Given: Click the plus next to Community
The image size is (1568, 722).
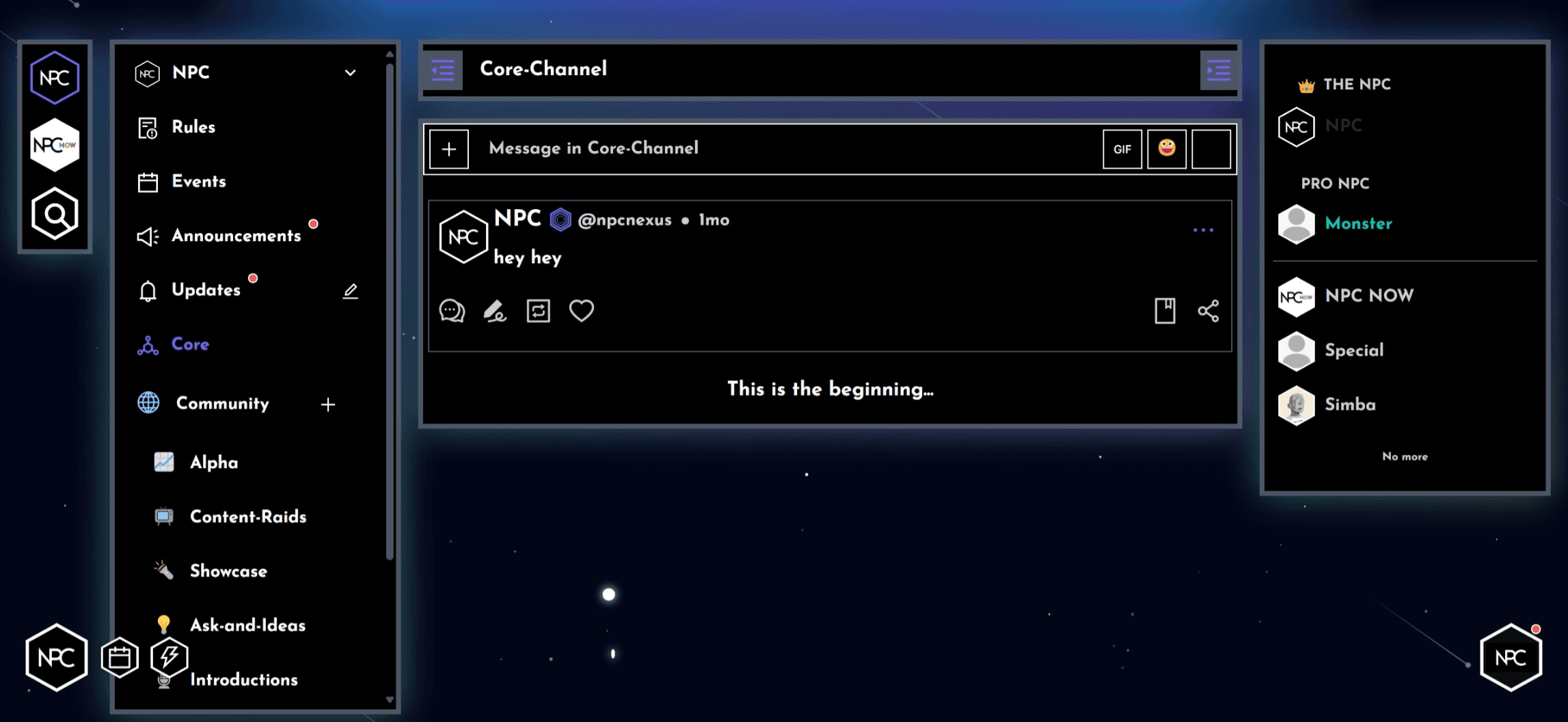Looking at the screenshot, I should pyautogui.click(x=328, y=404).
